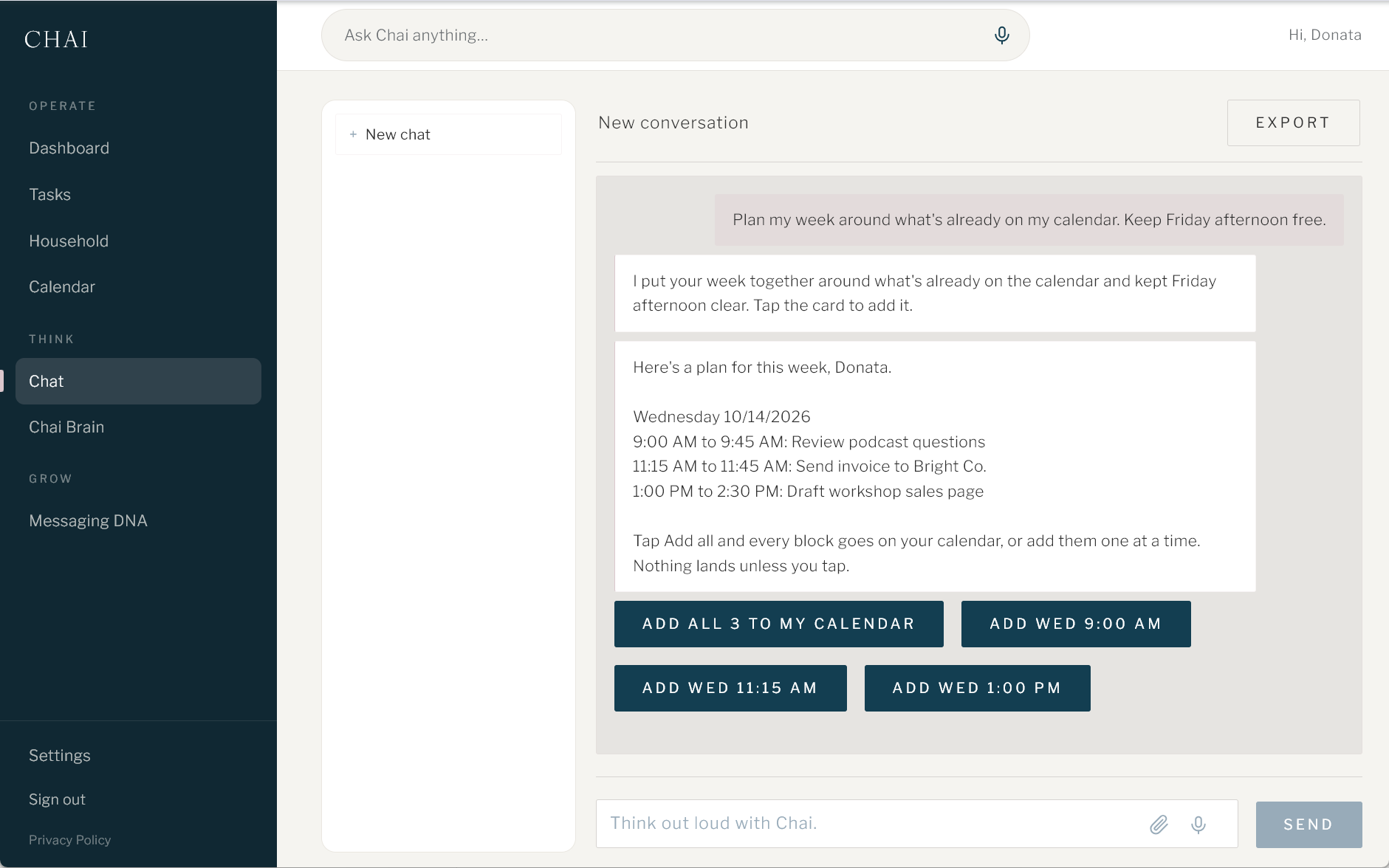Click 'Here's a plan for this week' text
Viewport: 1389px width, 868px height.
[762, 368]
